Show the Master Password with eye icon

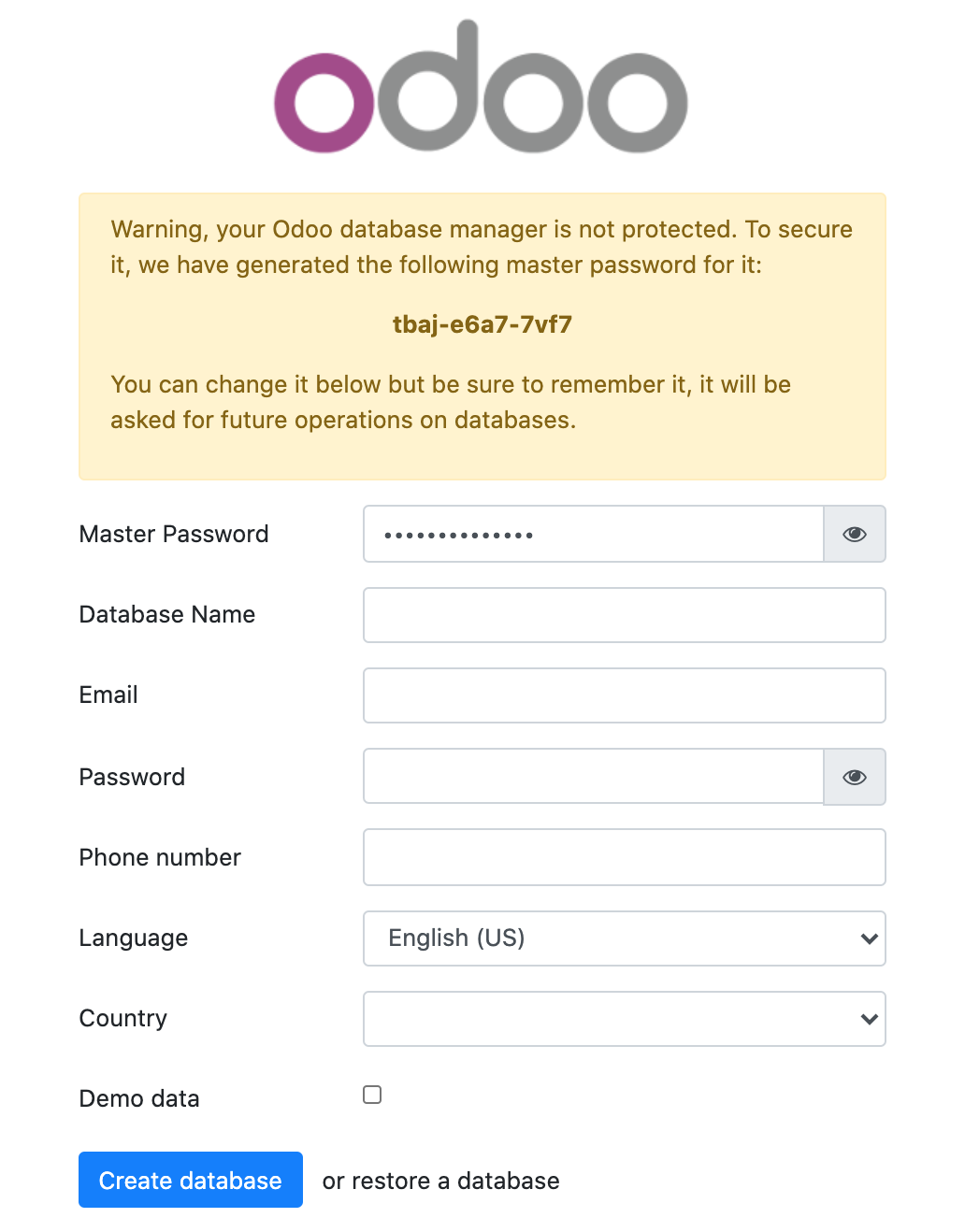tap(854, 534)
